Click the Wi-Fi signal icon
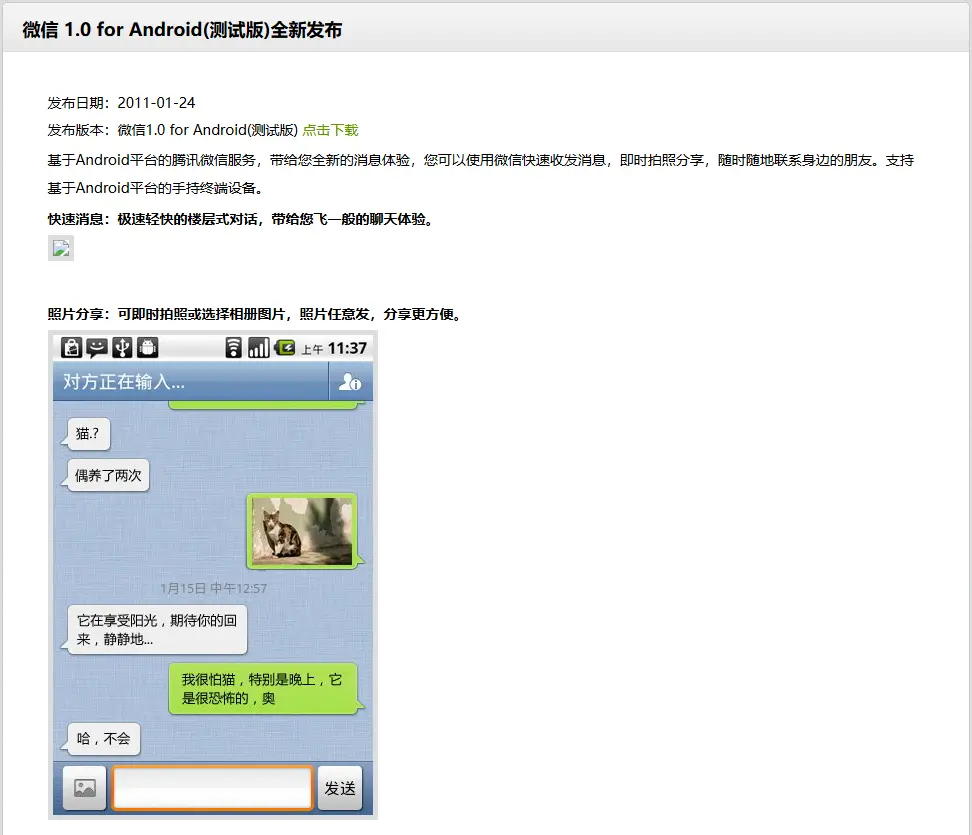972x835 pixels. [x=233, y=347]
